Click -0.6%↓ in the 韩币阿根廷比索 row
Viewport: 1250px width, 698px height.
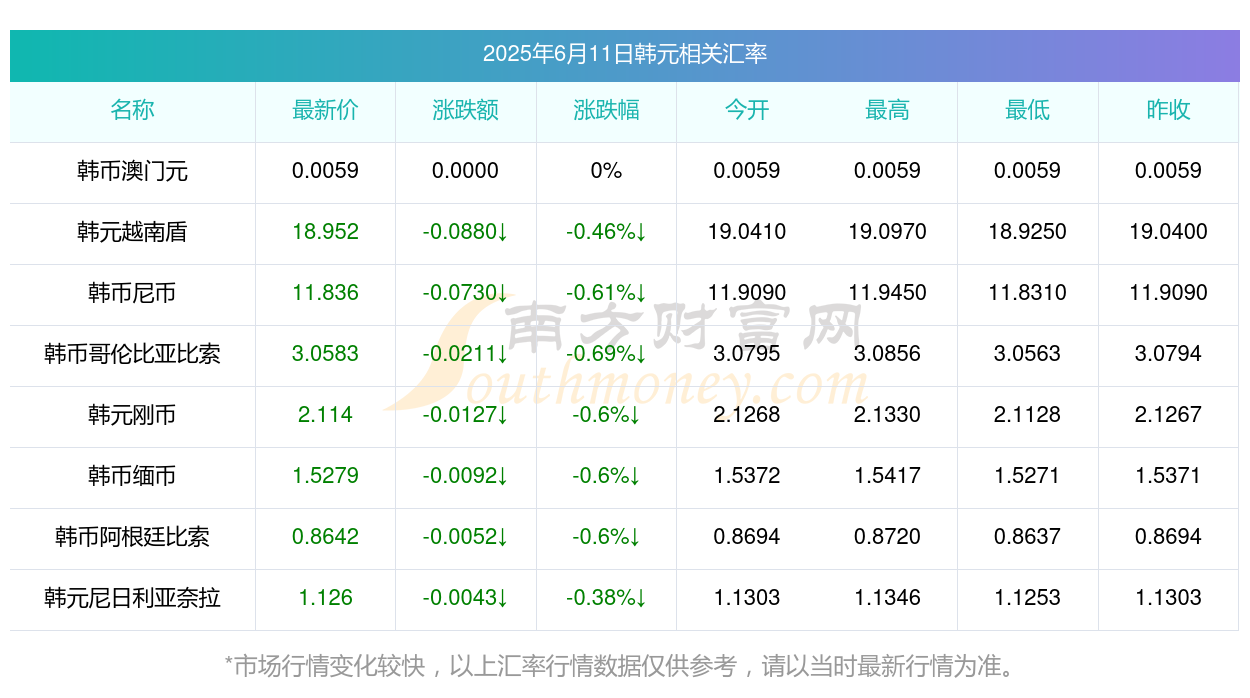[x=606, y=537]
